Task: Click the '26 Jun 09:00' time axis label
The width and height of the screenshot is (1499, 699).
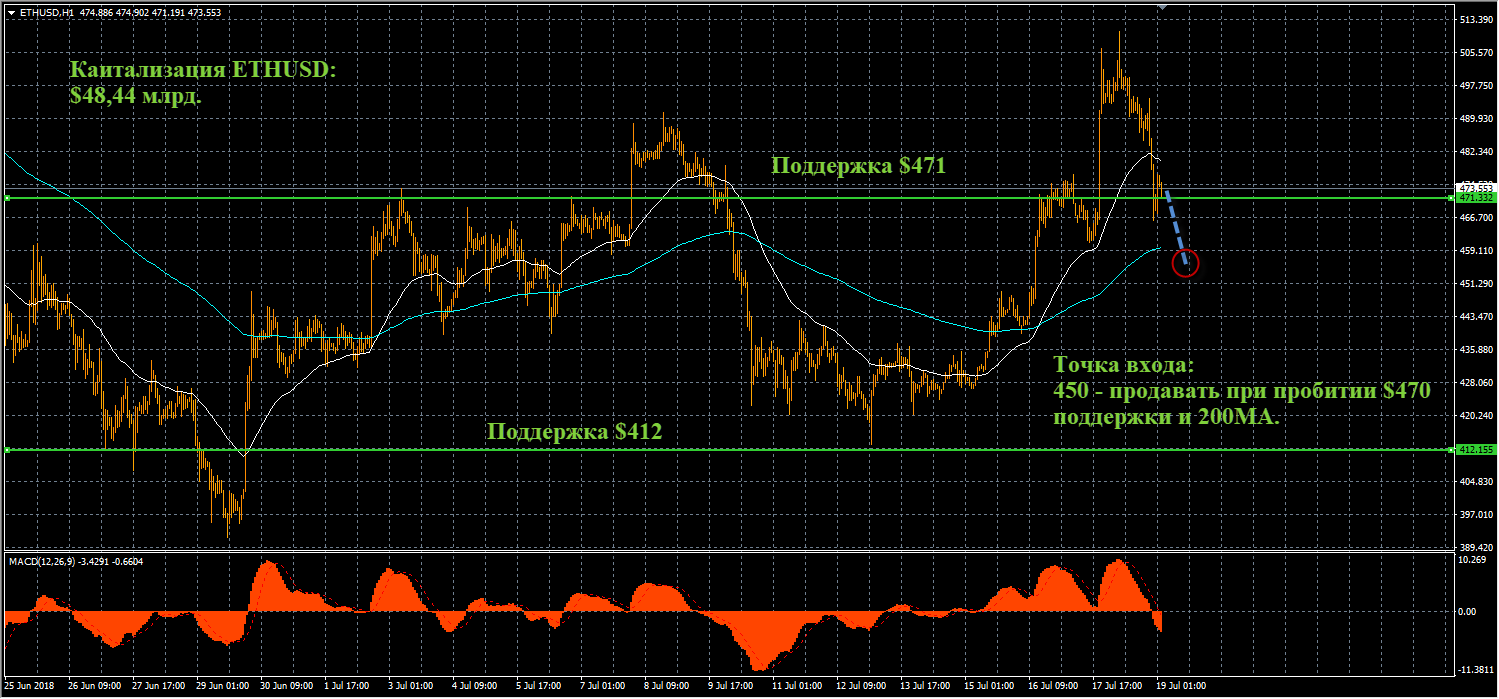Action: point(93,687)
